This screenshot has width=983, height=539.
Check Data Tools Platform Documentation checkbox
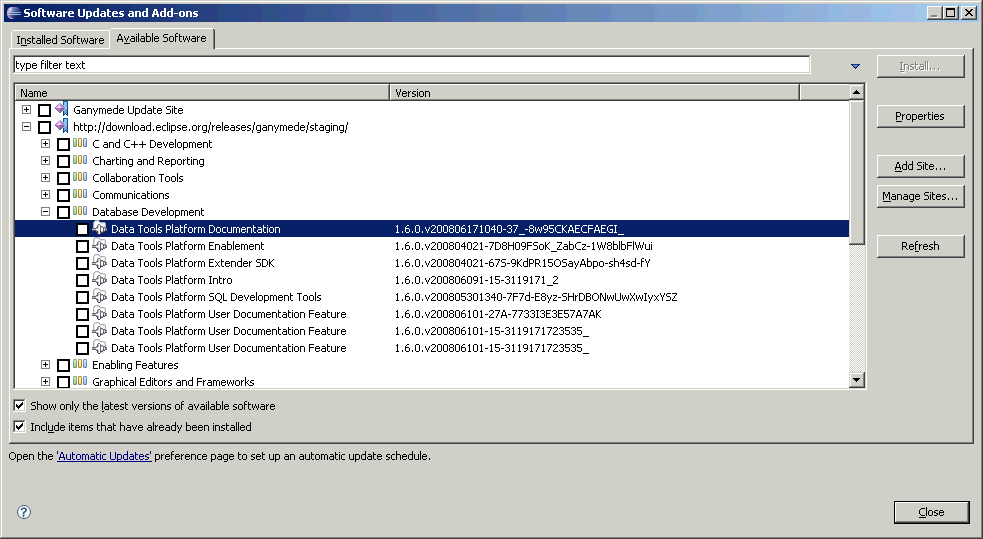82,229
